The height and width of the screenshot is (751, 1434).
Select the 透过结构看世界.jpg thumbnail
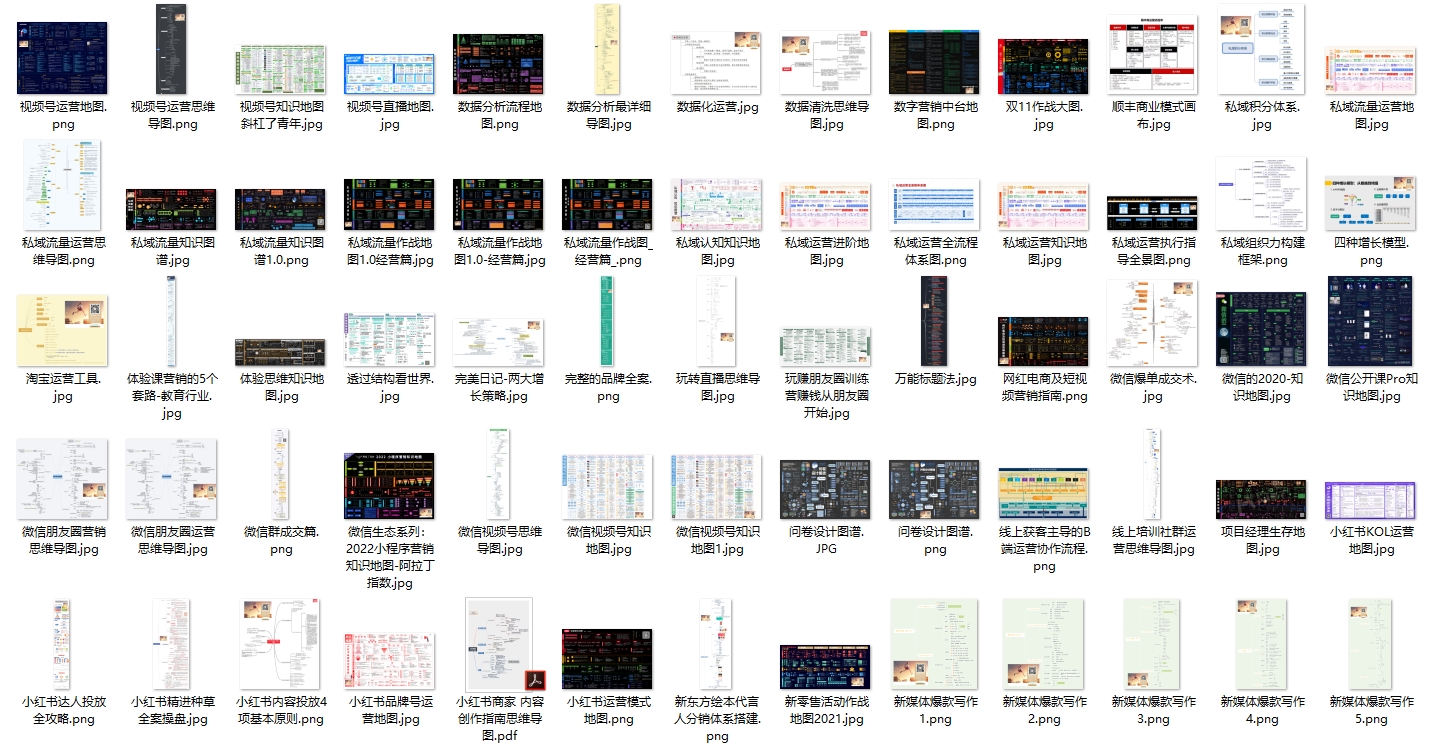(x=389, y=339)
